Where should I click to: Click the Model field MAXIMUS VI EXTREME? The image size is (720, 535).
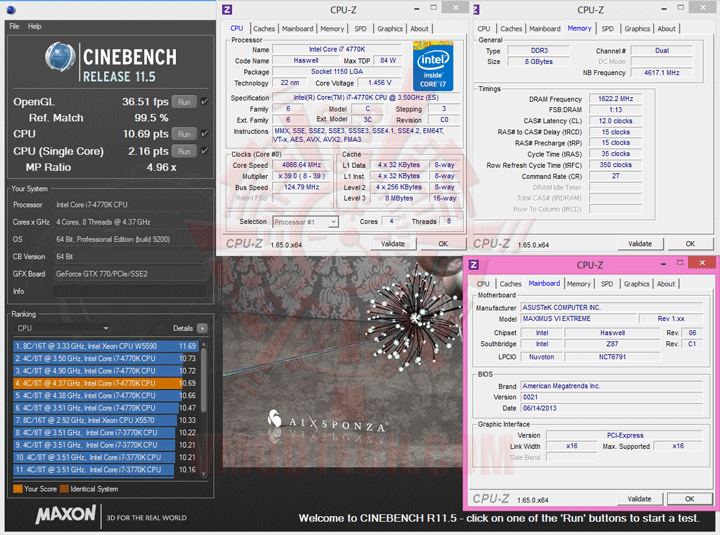pyautogui.click(x=579, y=319)
